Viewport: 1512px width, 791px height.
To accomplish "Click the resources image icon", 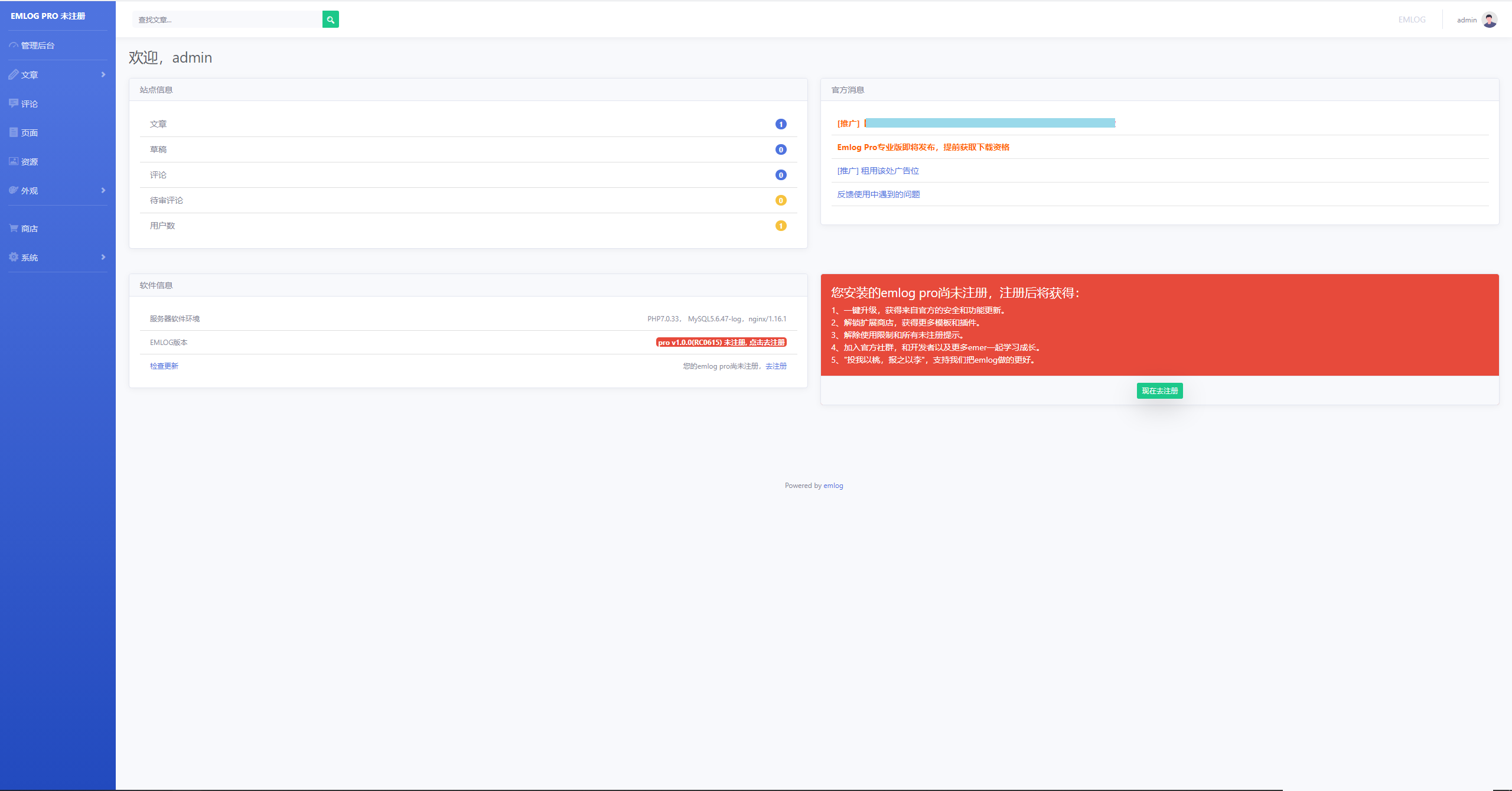I will [x=14, y=161].
